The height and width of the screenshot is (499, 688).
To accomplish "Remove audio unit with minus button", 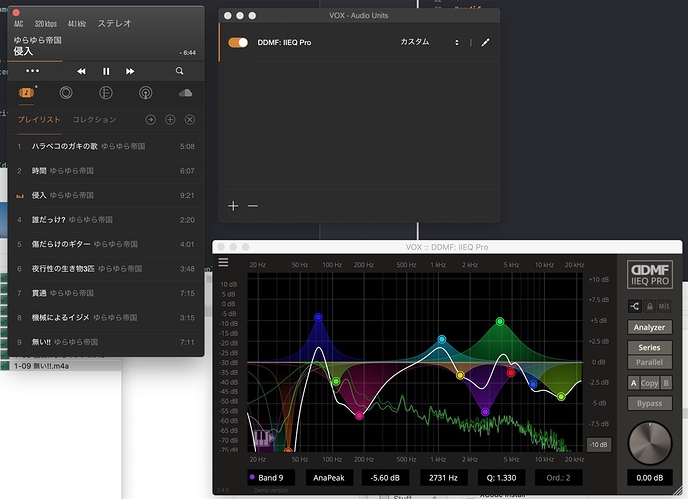I will pyautogui.click(x=253, y=206).
